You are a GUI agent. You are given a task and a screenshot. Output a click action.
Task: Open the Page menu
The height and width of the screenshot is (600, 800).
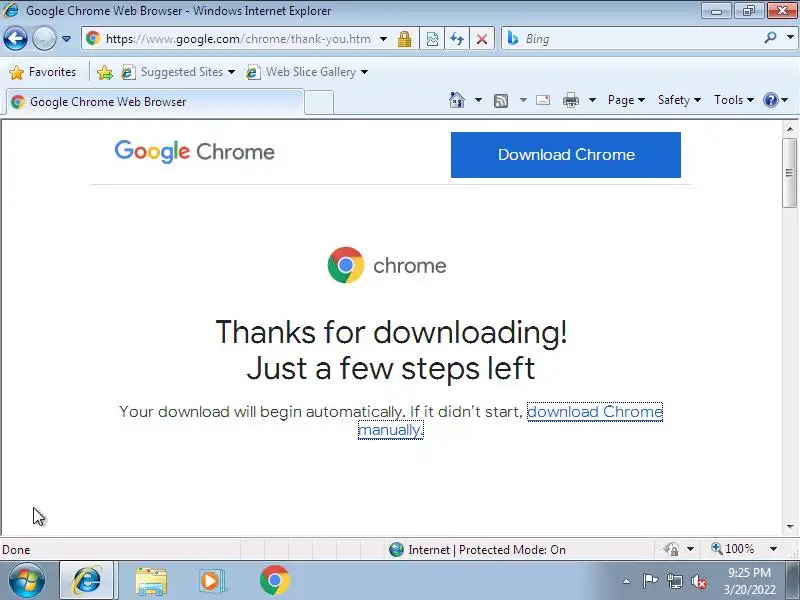(626, 100)
